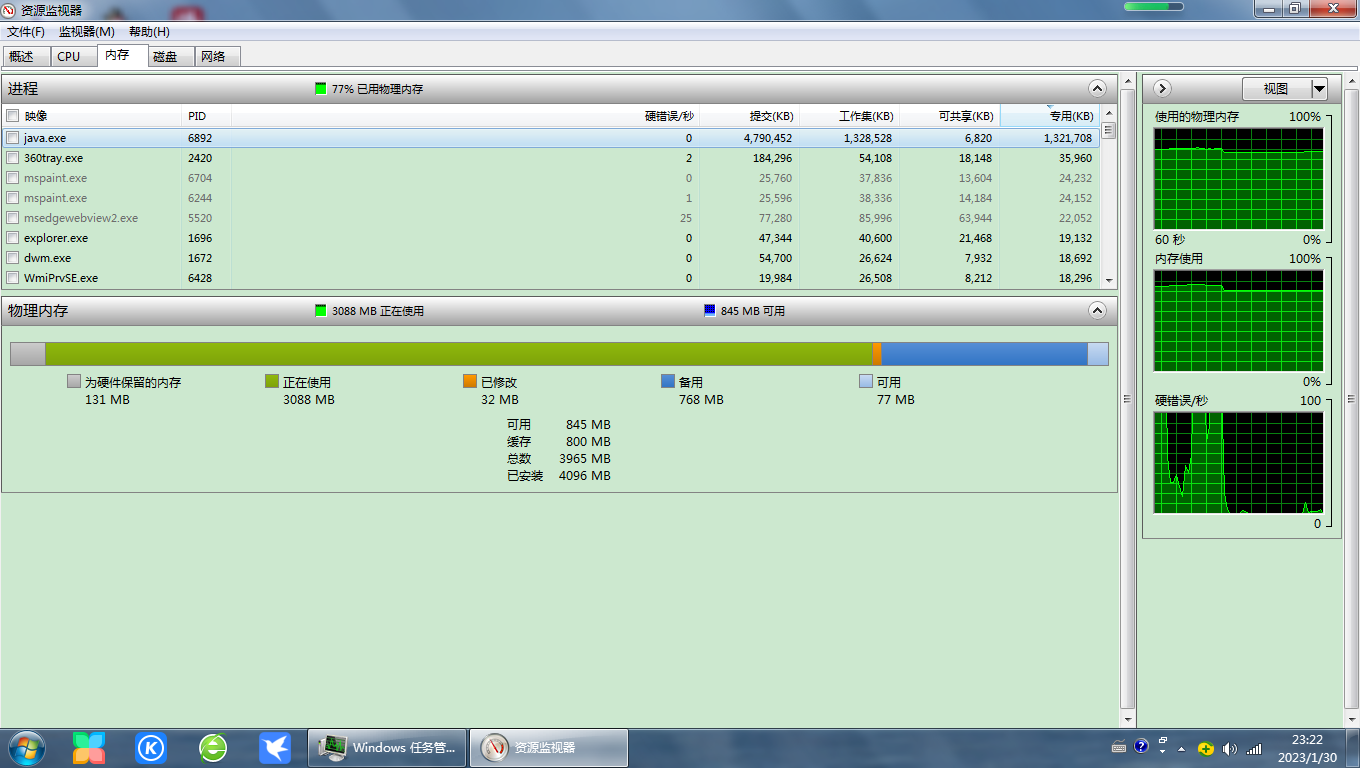The height and width of the screenshot is (768, 1360).
Task: Open the green e browser taskbar icon
Action: coord(213,747)
